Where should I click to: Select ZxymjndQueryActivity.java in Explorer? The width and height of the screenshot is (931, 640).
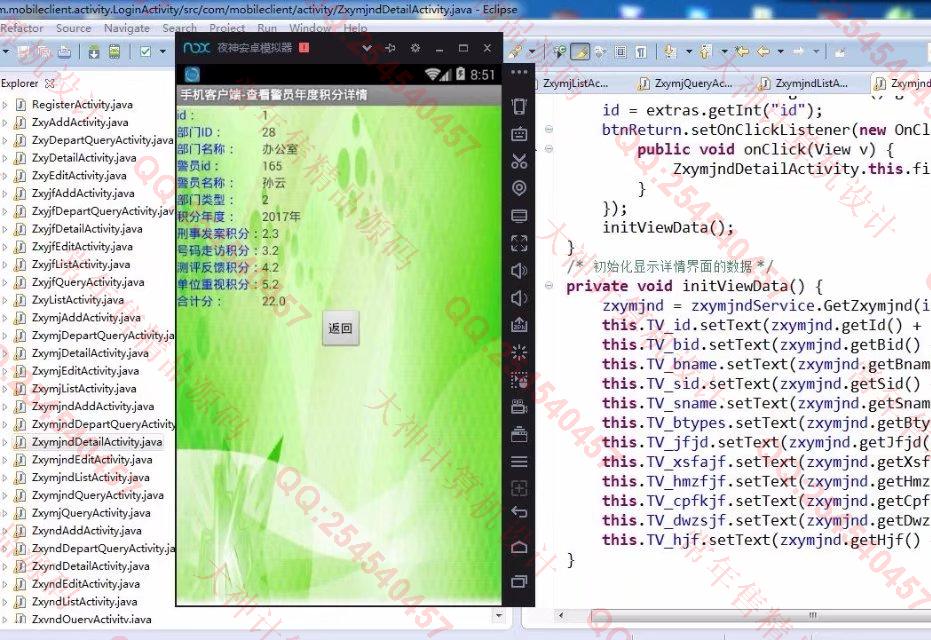coord(97,495)
